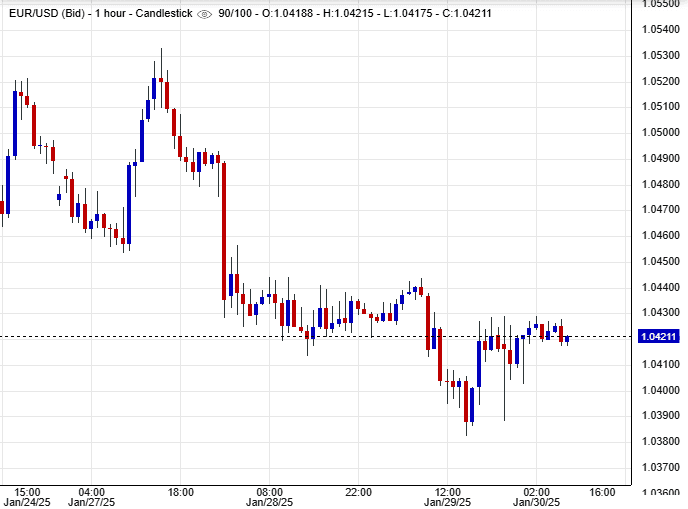
Task: Toggle the eye visibility icon in chart header
Action: [x=204, y=14]
